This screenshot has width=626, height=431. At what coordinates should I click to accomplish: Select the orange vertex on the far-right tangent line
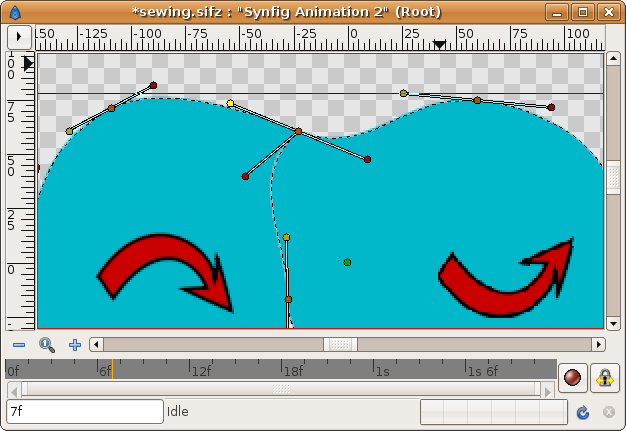tap(477, 100)
